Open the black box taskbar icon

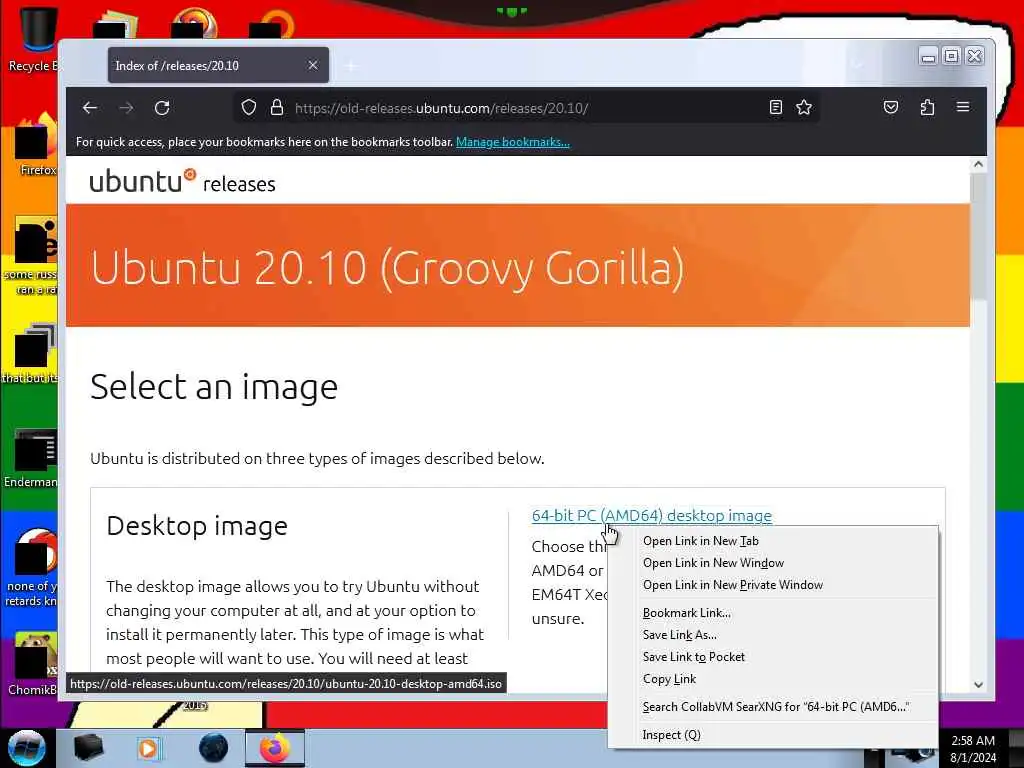coord(88,748)
